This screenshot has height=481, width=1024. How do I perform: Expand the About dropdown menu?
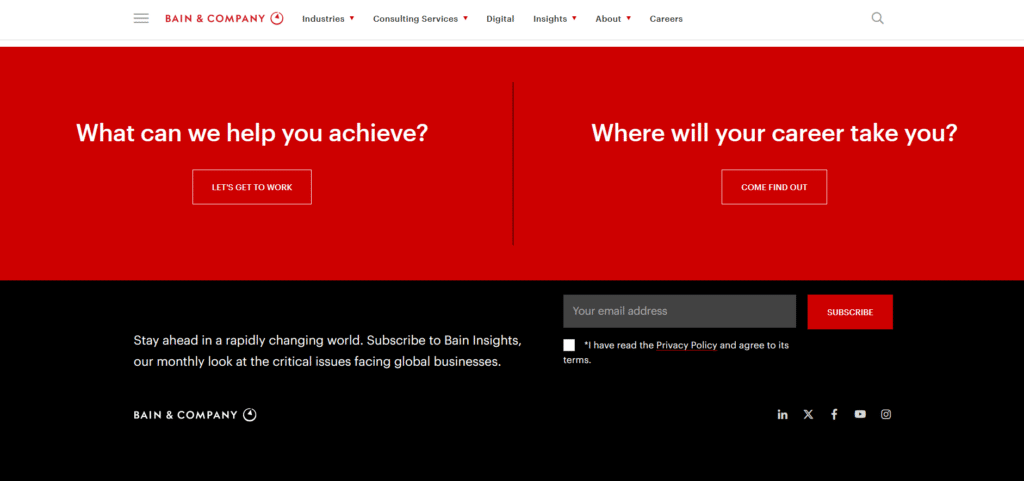tap(613, 19)
